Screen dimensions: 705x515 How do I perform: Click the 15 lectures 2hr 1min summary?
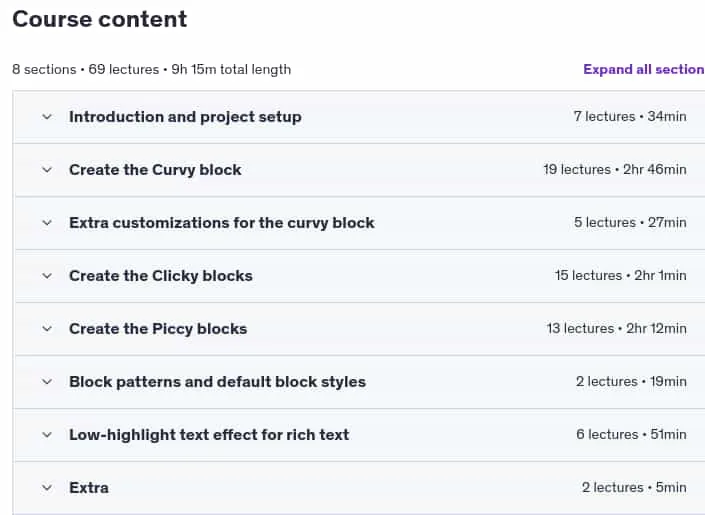click(620, 275)
